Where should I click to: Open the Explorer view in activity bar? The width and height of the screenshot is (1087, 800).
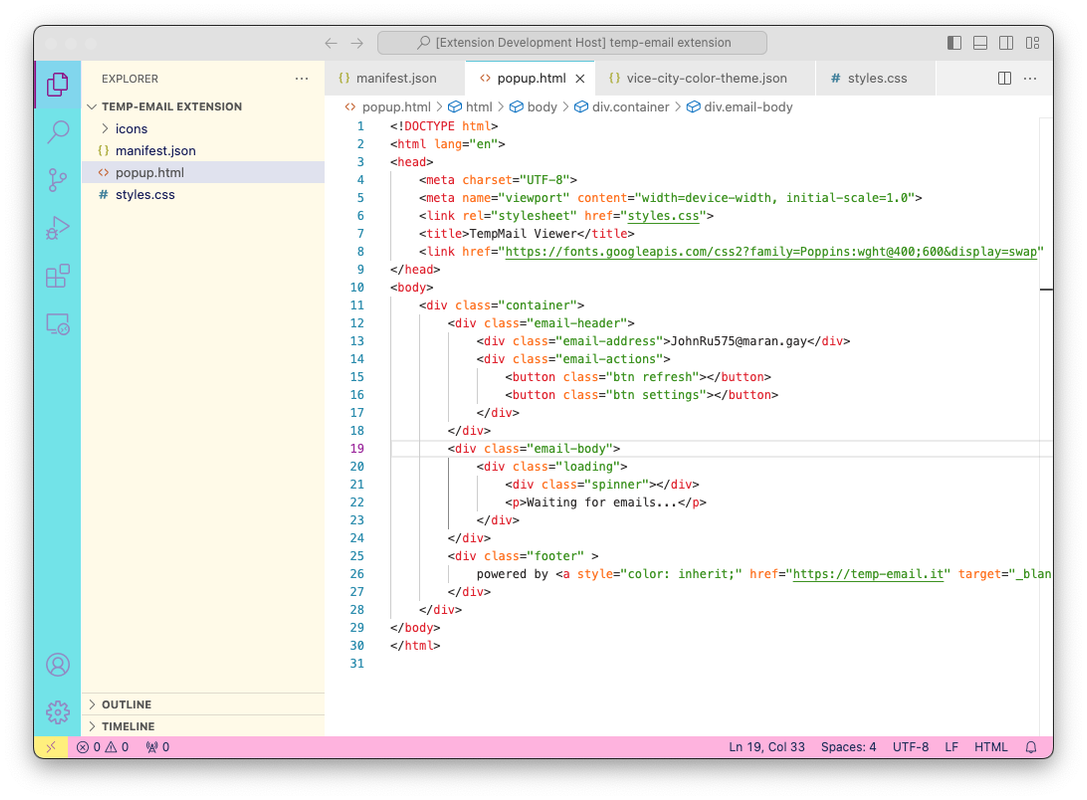(58, 85)
